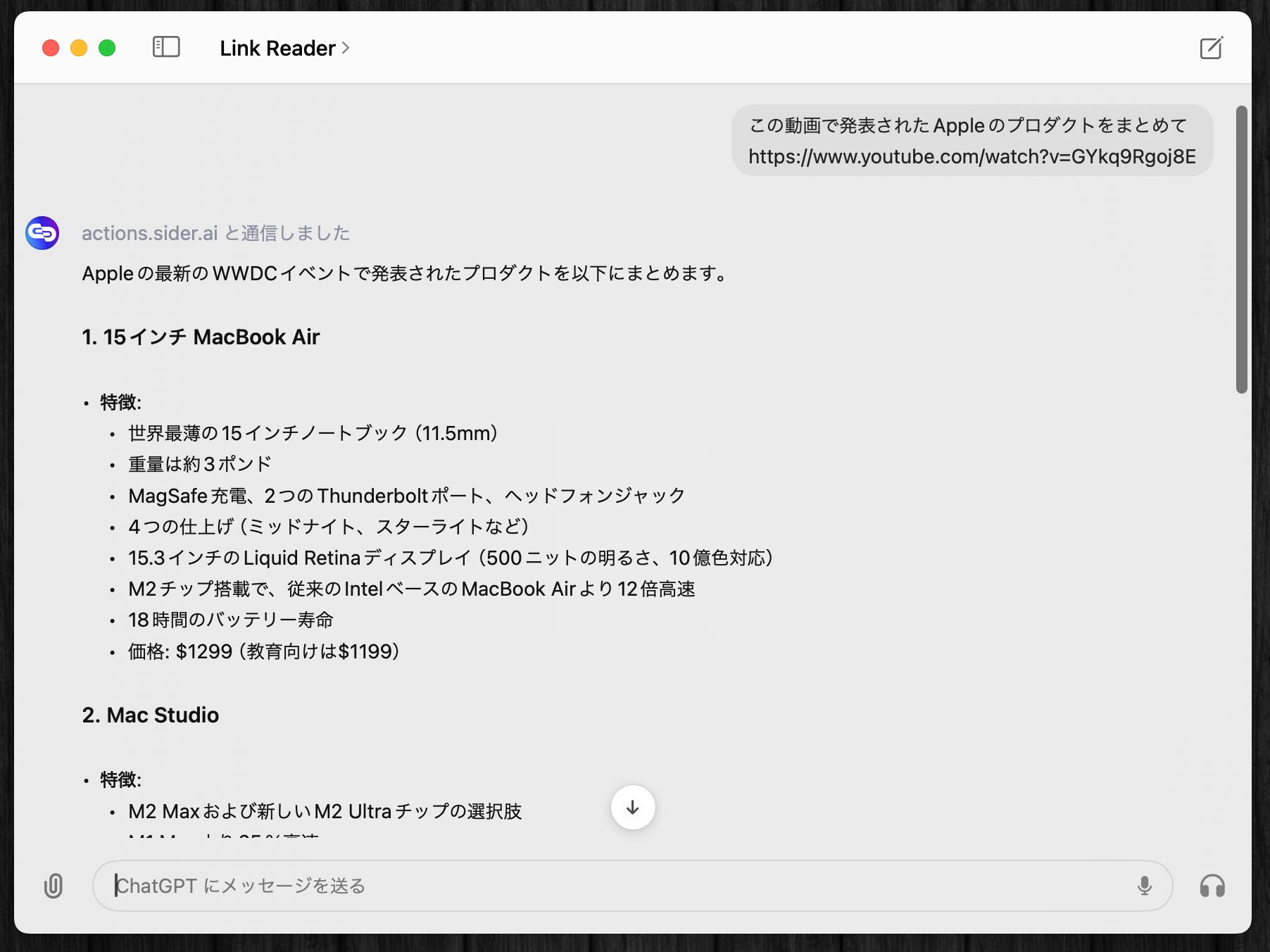This screenshot has width=1270, height=952.
Task: Maximize the window with green button
Action: click(107, 48)
